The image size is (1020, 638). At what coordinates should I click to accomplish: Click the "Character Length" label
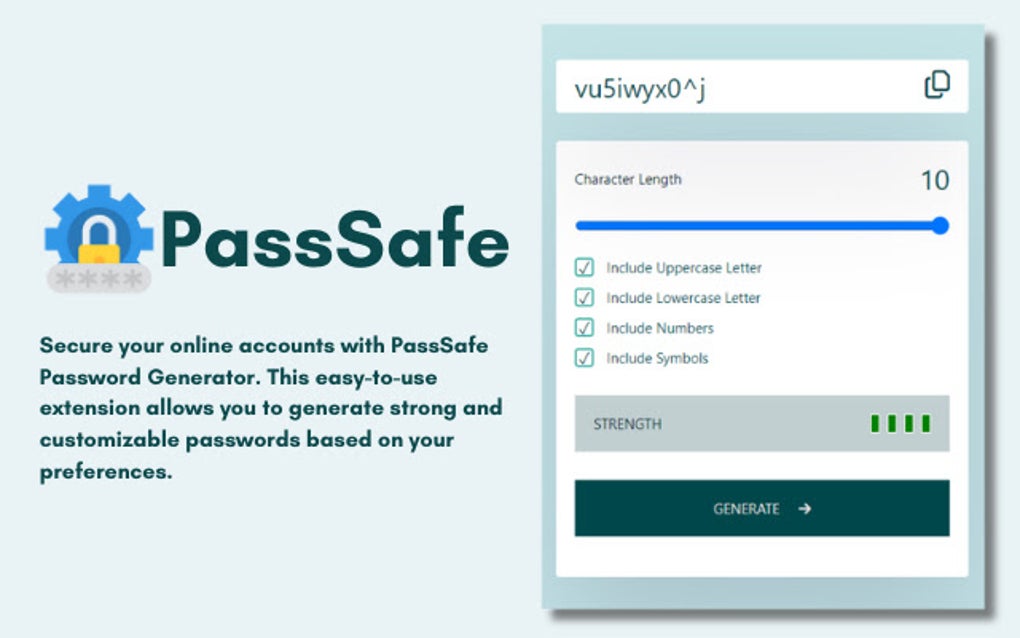tap(627, 180)
